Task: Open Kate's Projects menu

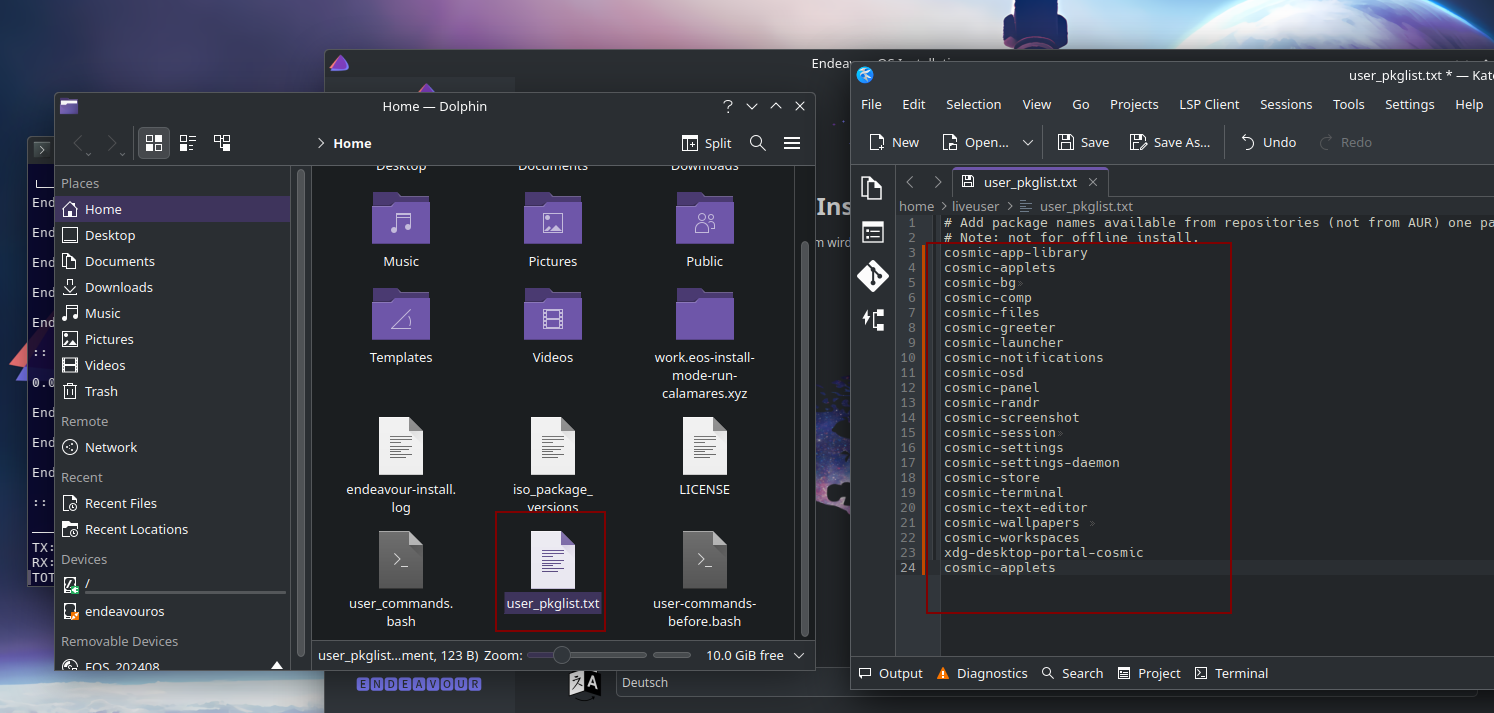Action: [1134, 104]
